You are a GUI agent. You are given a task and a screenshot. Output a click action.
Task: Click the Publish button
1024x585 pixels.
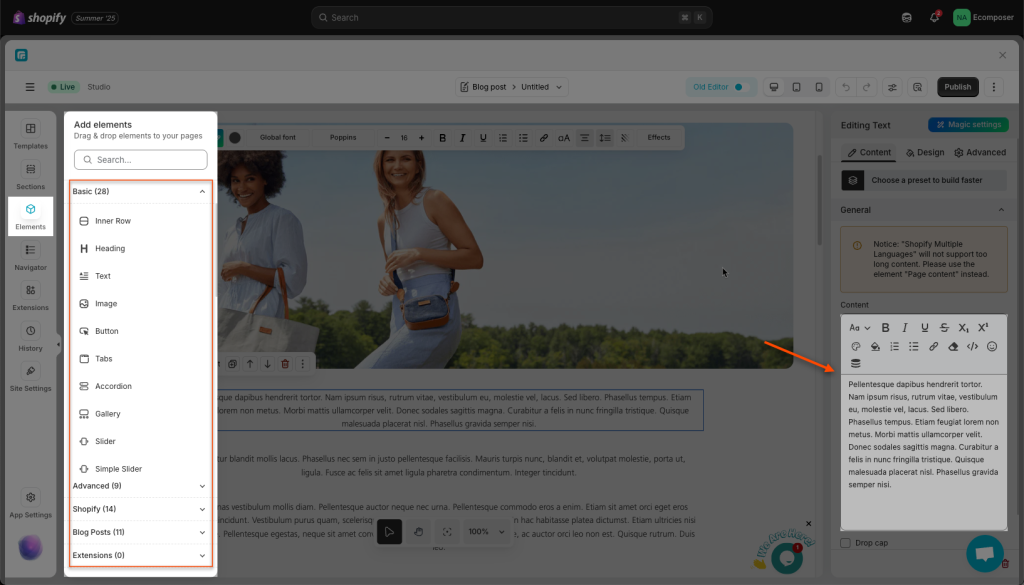tap(957, 87)
